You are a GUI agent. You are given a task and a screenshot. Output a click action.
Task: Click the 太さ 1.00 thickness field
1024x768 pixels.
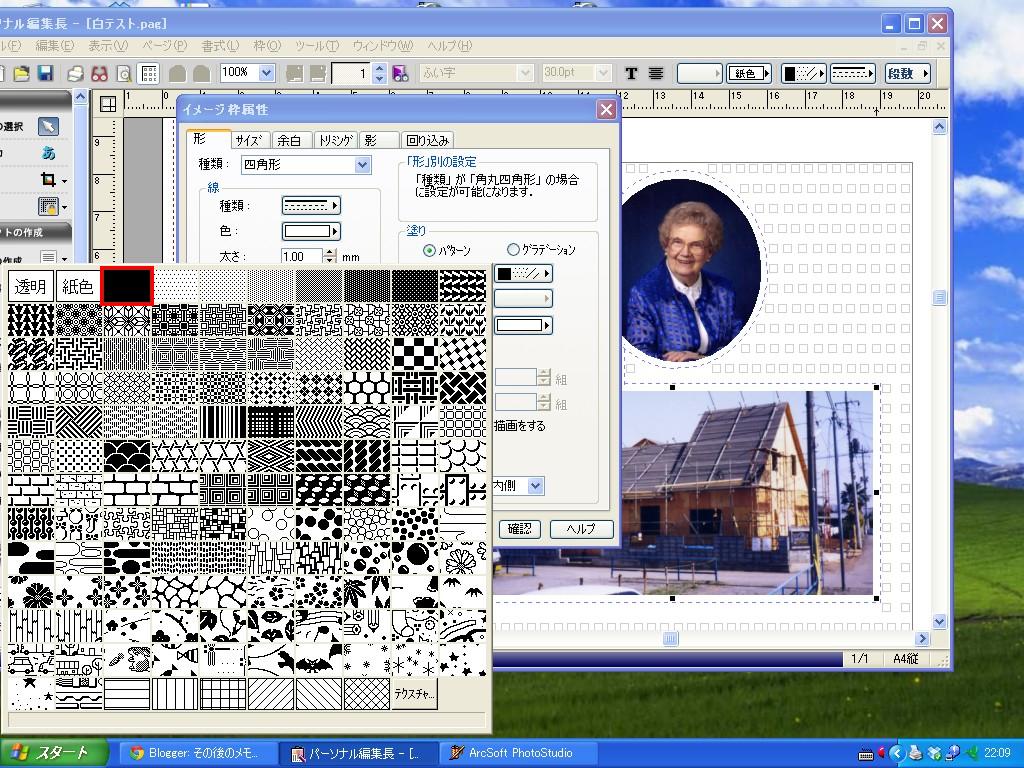(x=302, y=256)
